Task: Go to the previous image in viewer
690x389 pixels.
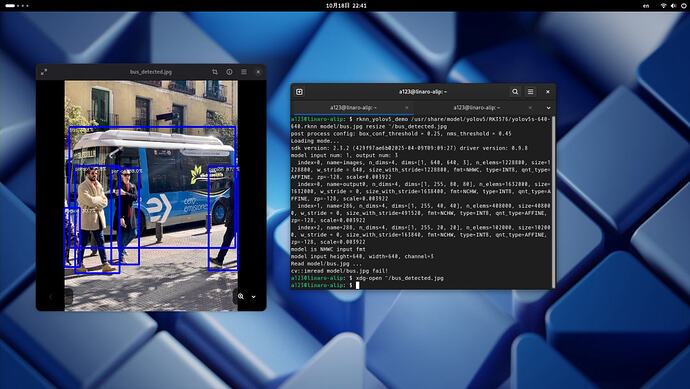Action: (x=51, y=297)
